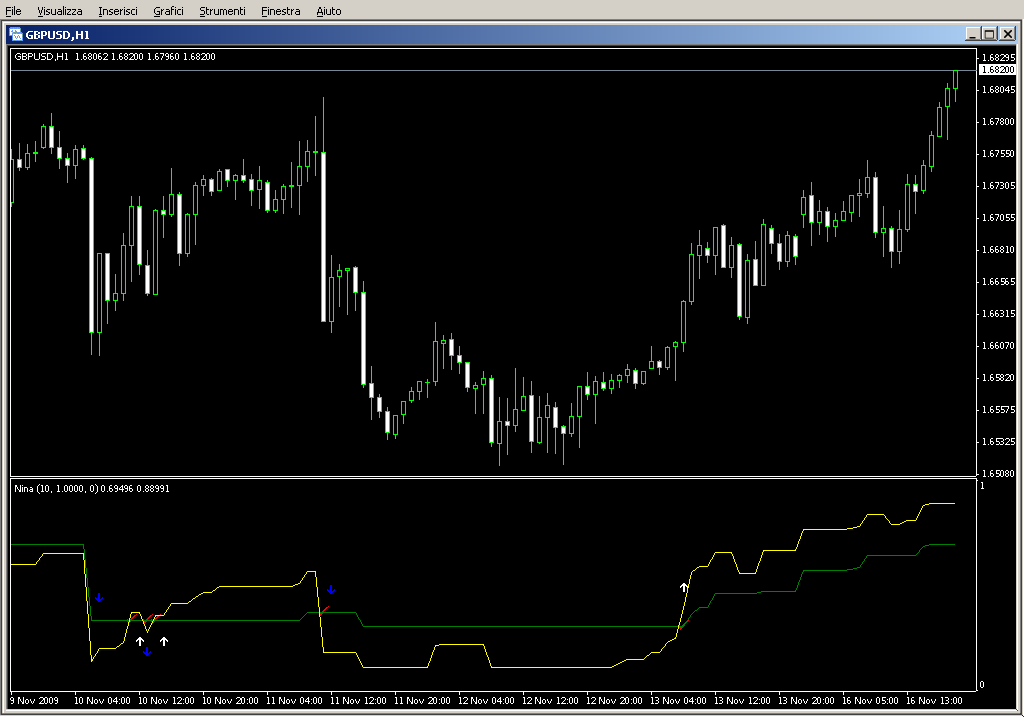This screenshot has height=717, width=1024.
Task: Click the indicator scale value 0
Action: (x=982, y=685)
